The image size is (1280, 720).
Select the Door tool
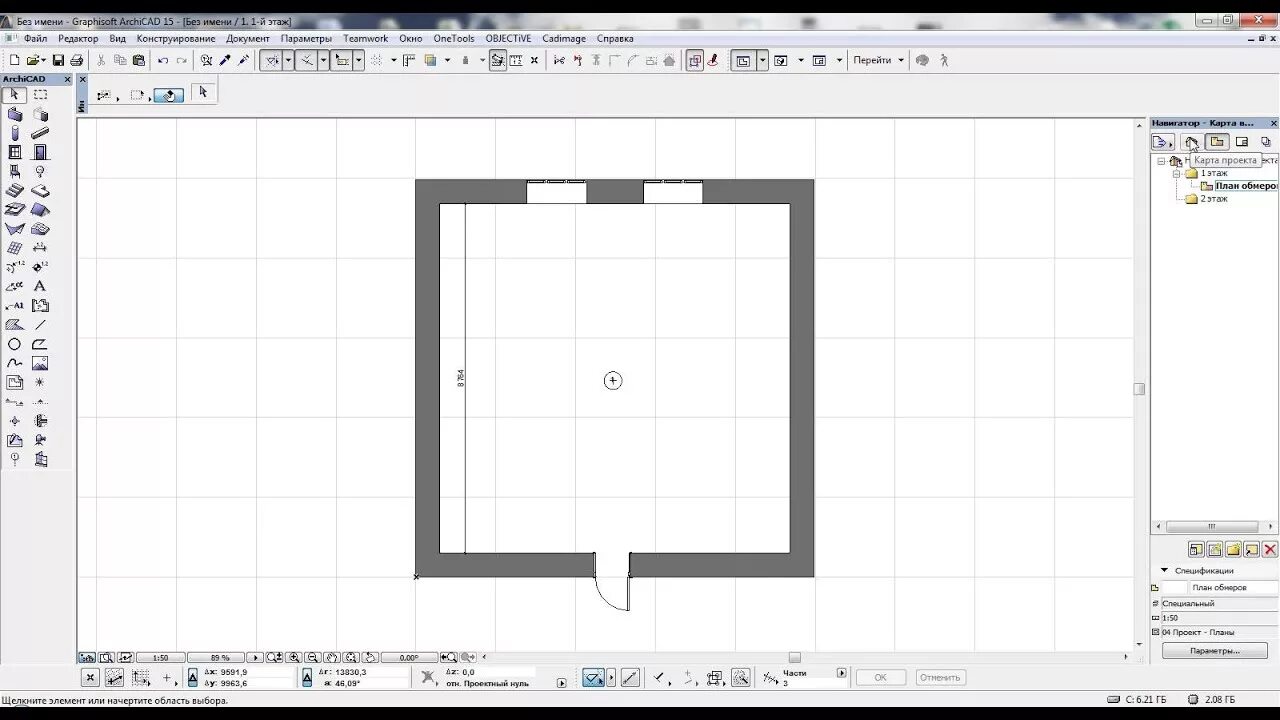click(x=40, y=152)
